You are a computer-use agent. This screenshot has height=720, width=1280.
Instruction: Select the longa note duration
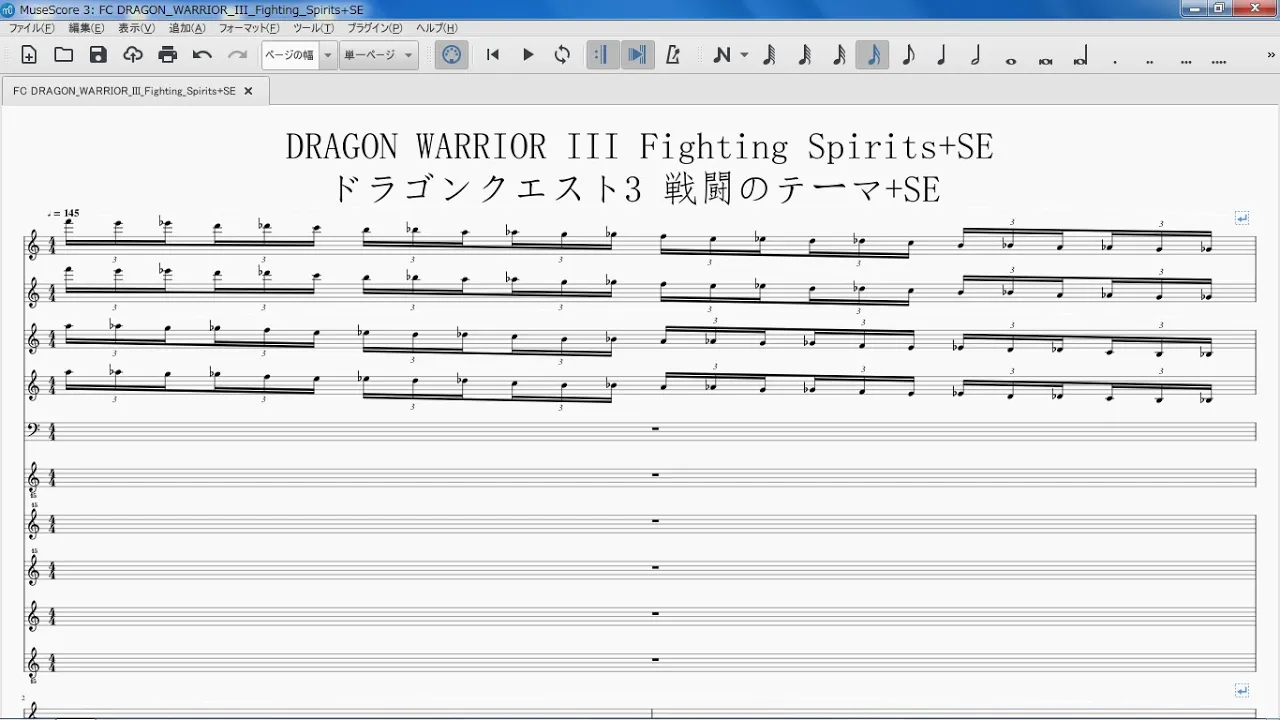[1080, 57]
